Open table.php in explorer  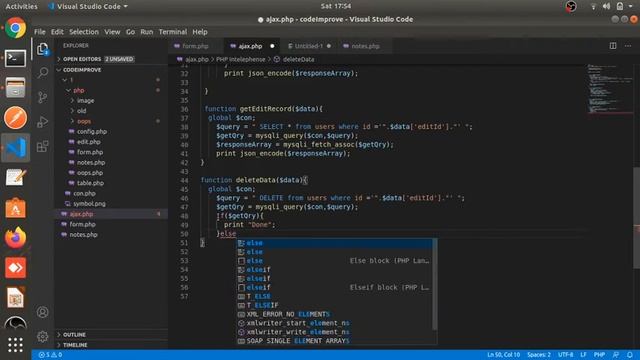pyautogui.click(x=90, y=183)
